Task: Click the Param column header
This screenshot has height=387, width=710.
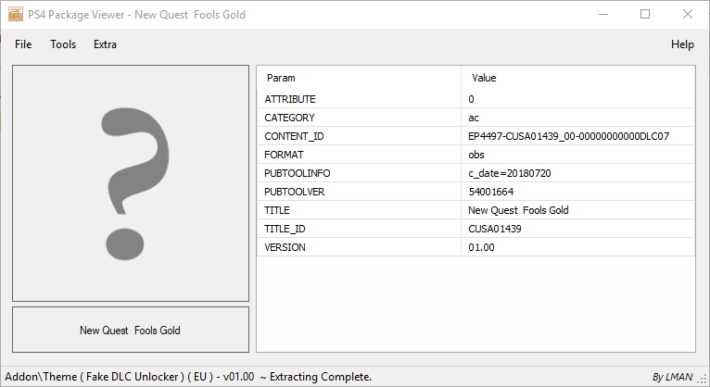Action: click(359, 78)
